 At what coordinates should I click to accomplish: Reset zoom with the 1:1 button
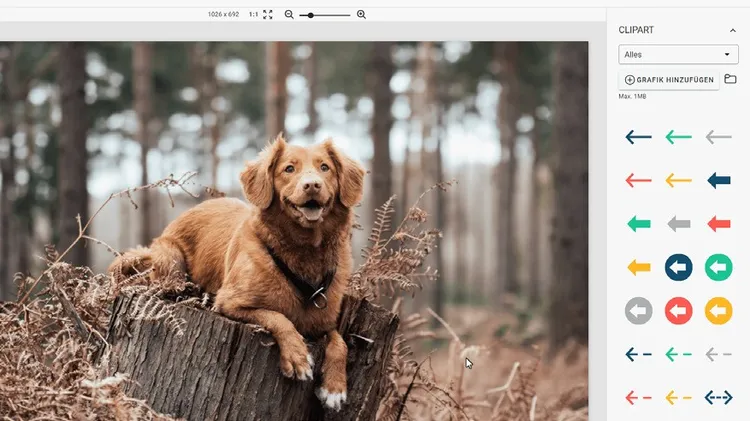(253, 15)
